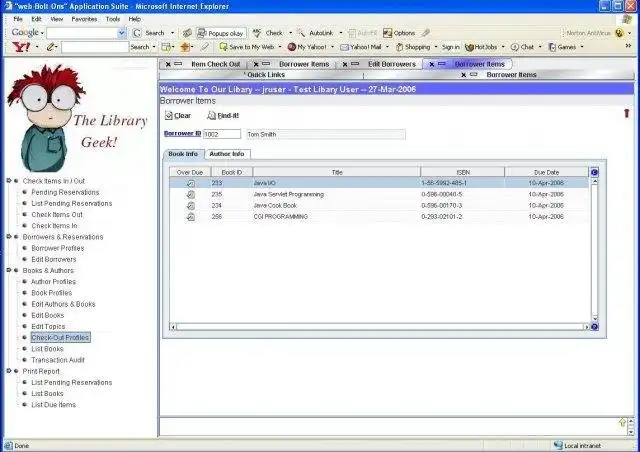This screenshot has width=640, height=452.
Task: Switch to the Edit Borrowers tab
Action: [x=391, y=64]
